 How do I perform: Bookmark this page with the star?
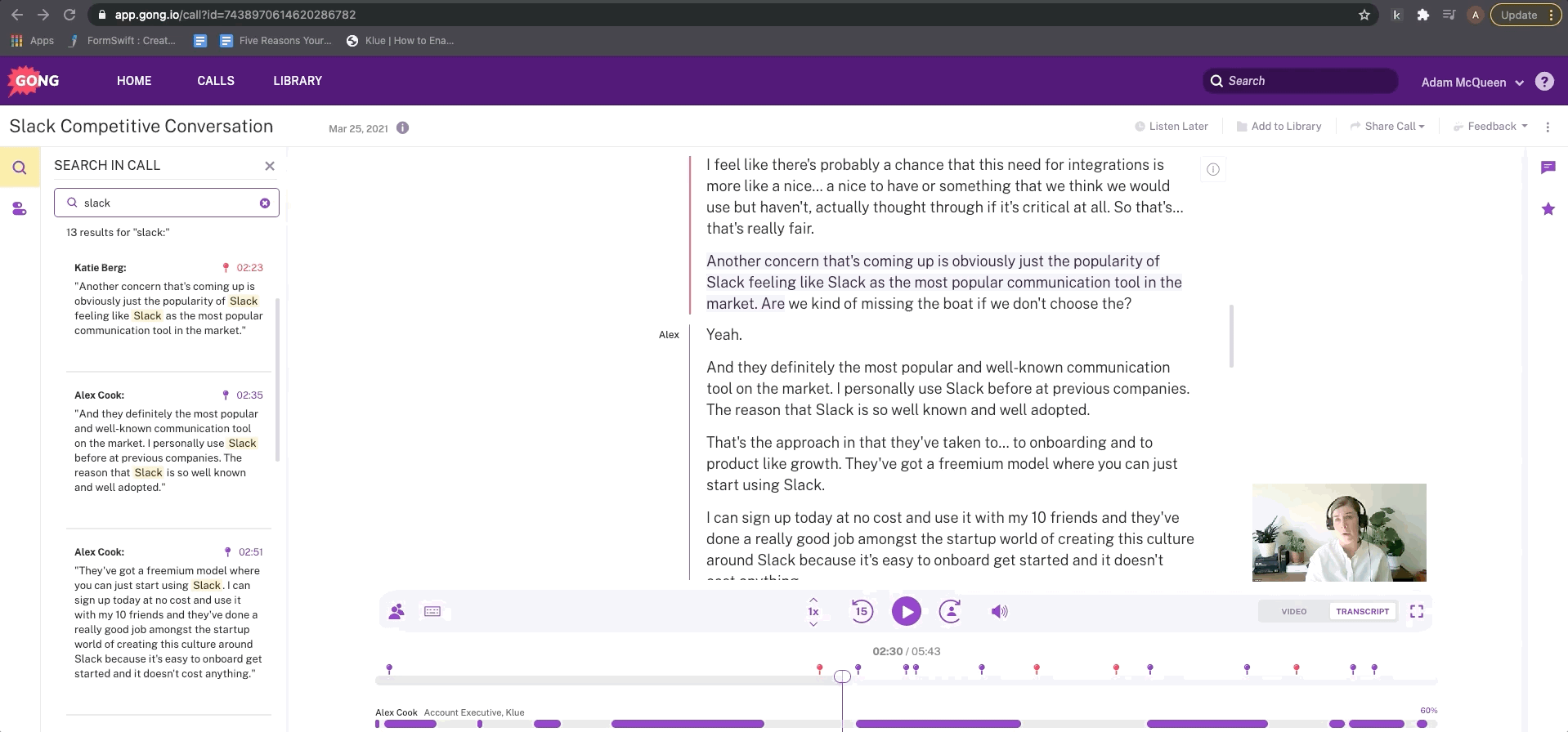tap(1364, 15)
